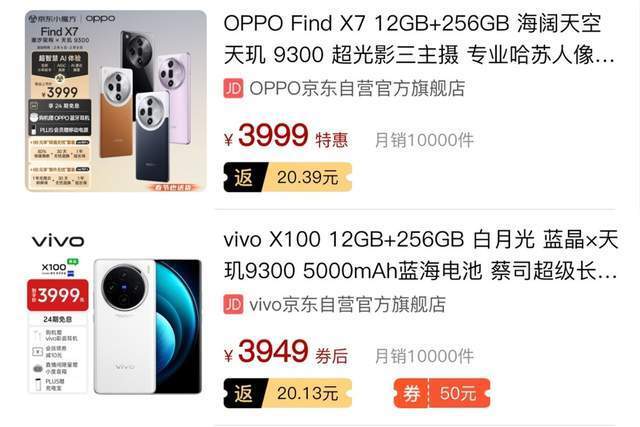Click 月销10000件 on the OPPO listing

(424, 140)
